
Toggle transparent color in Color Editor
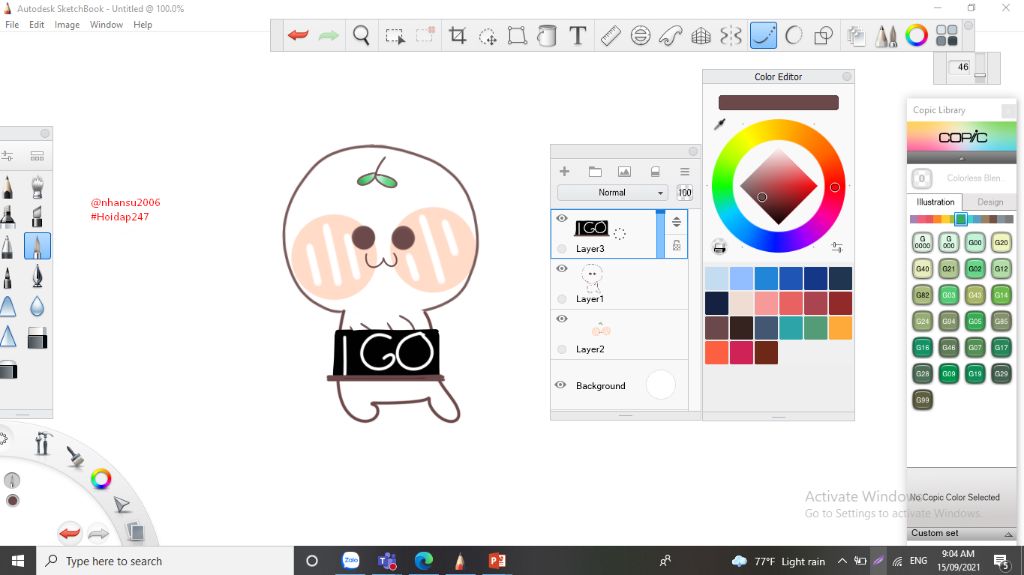point(719,247)
